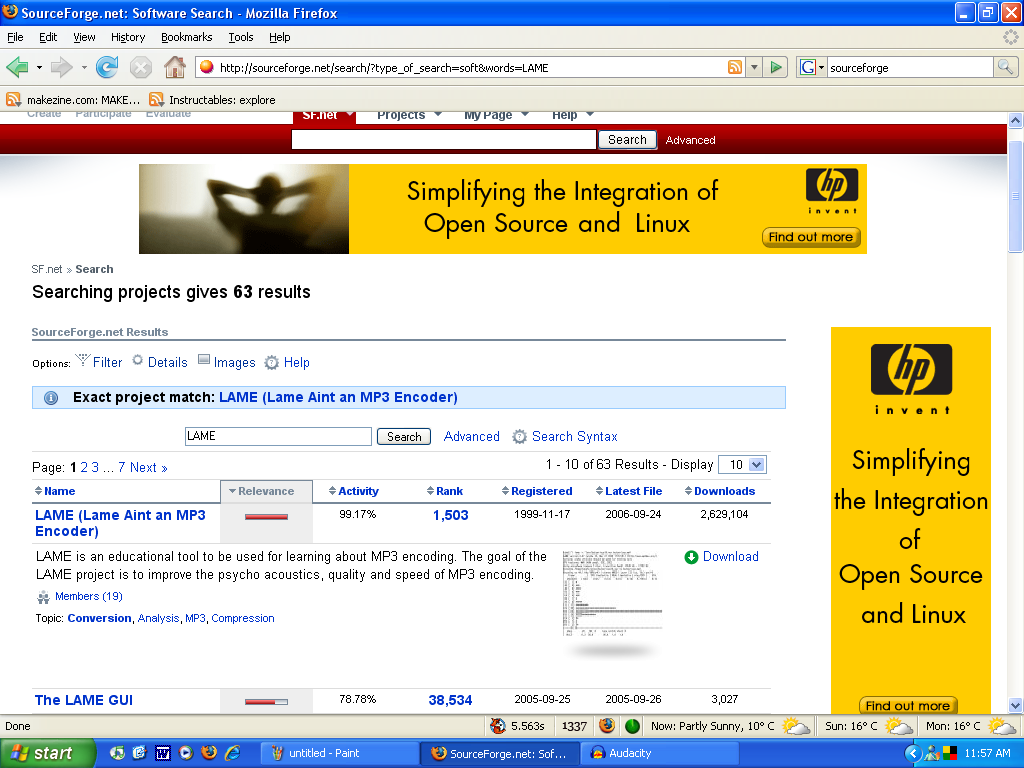Open the History menu

[128, 37]
